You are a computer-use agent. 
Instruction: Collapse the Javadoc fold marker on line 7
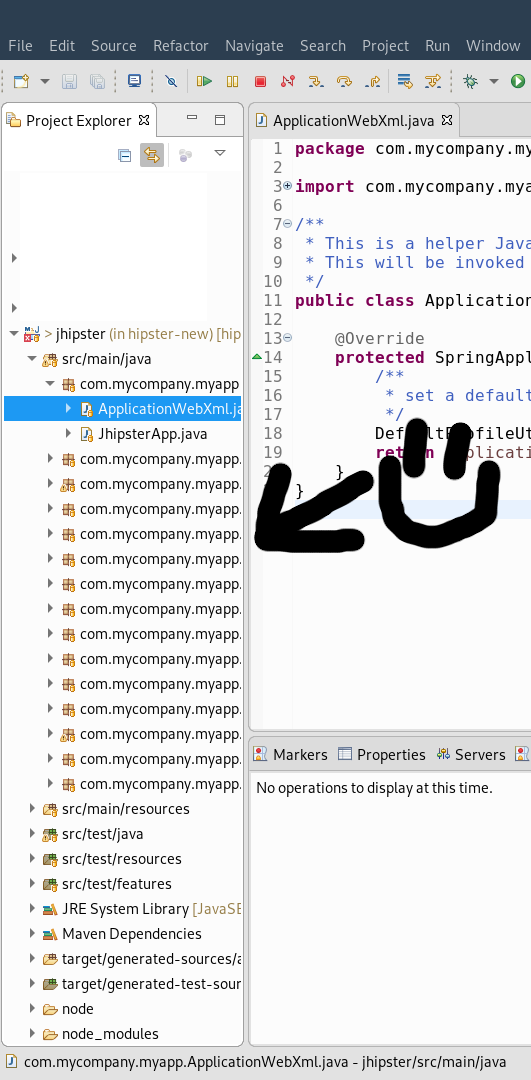point(287,224)
